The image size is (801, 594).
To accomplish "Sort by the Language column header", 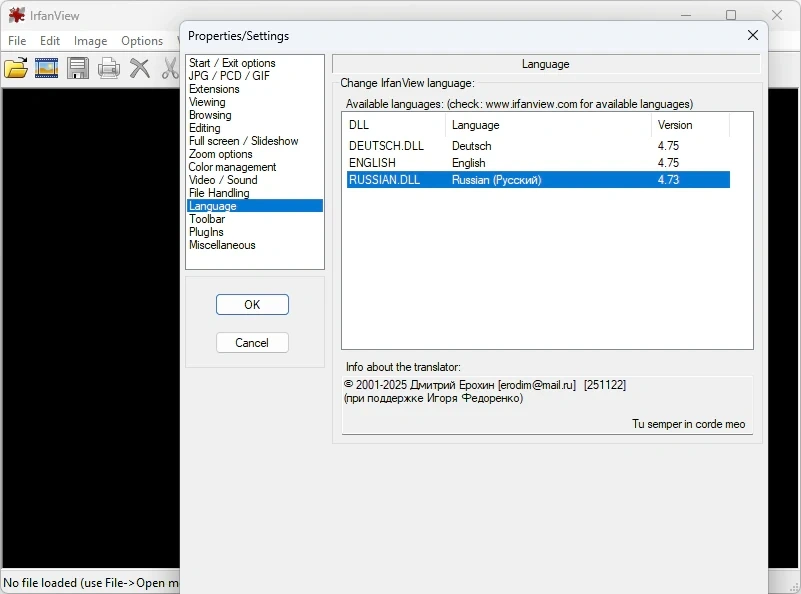I will [x=548, y=125].
